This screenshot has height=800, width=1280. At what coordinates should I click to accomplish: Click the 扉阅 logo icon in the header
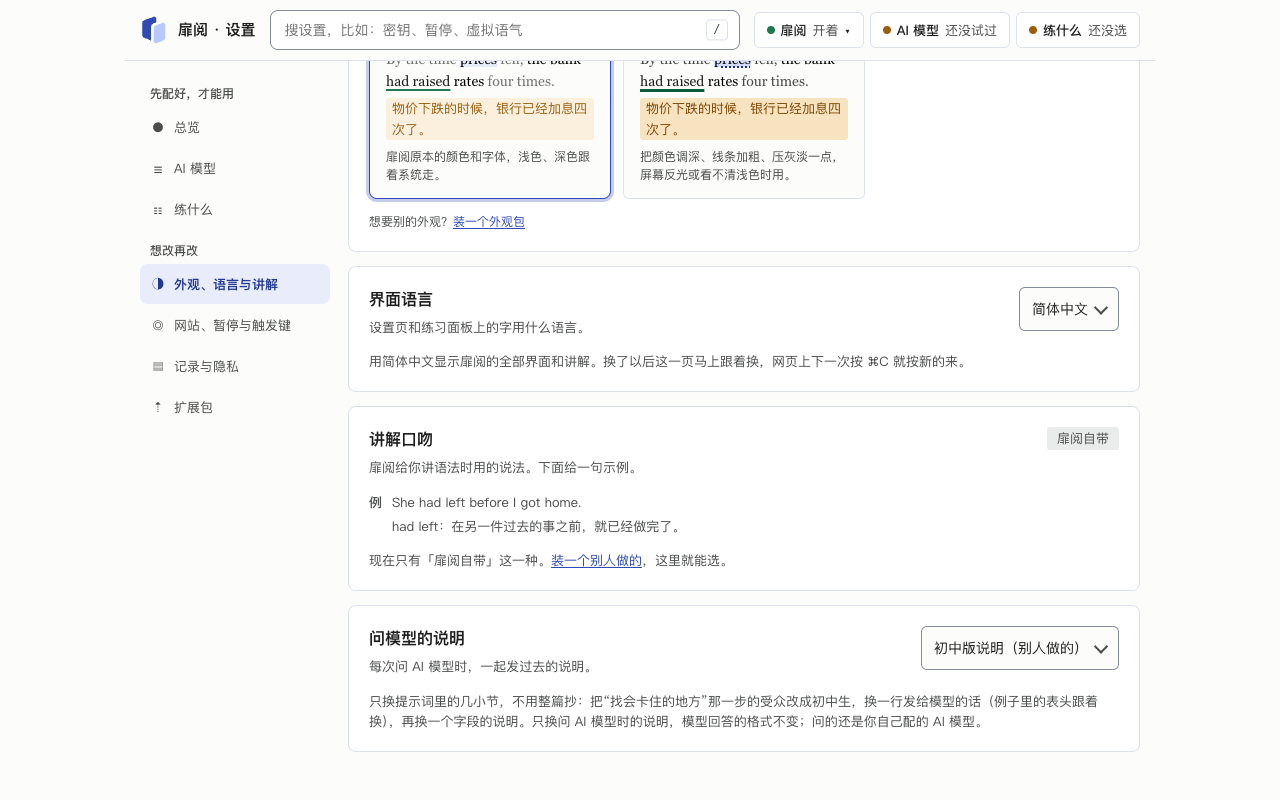[x=153, y=30]
